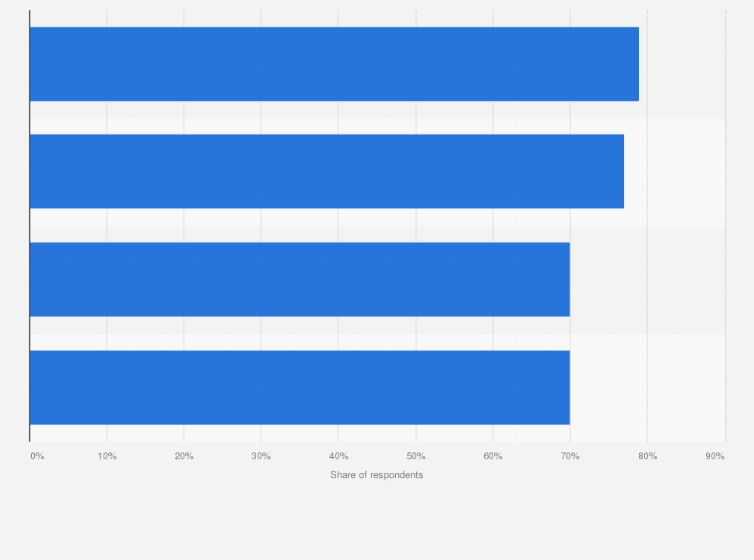The width and height of the screenshot is (754, 560).
Task: Click the topmost blue bar
Action: 334,64
